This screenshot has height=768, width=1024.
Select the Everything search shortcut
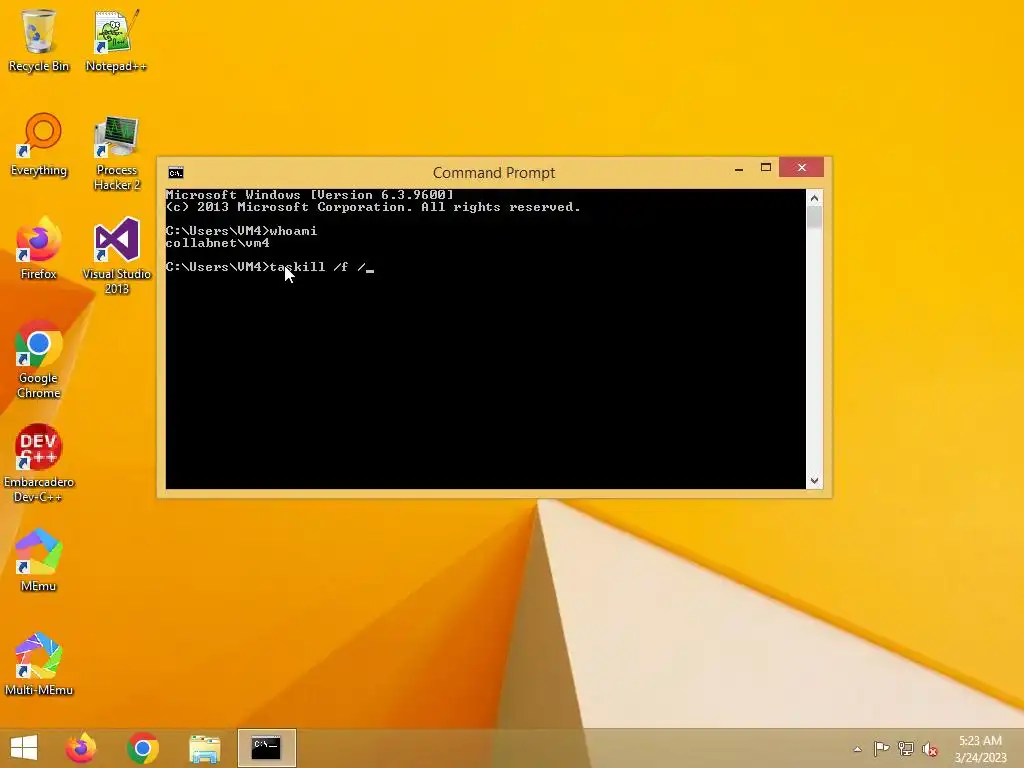[39, 145]
